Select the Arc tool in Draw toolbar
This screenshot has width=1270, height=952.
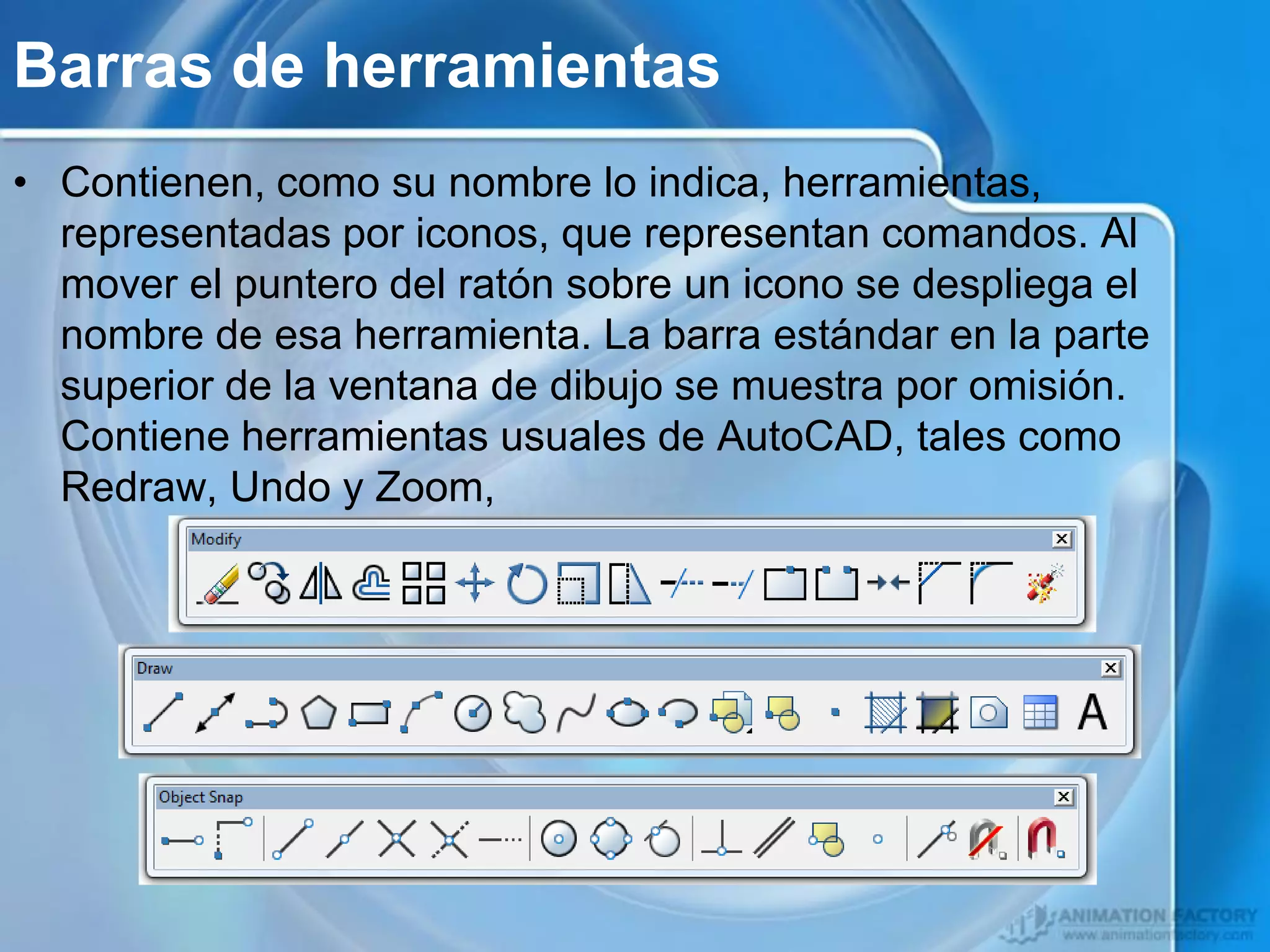click(x=421, y=712)
